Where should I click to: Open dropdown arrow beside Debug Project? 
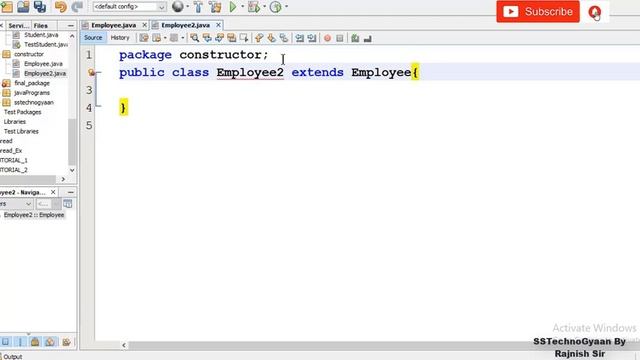click(264, 7)
